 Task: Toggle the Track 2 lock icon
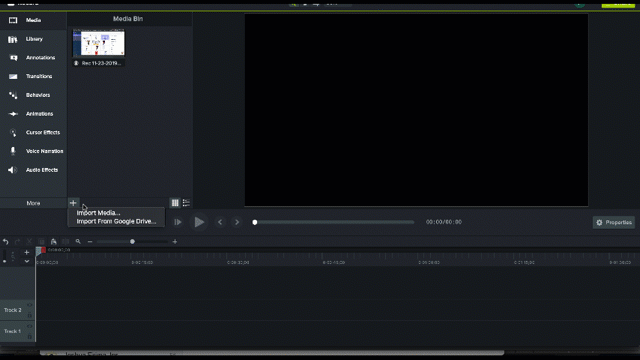tap(29, 315)
